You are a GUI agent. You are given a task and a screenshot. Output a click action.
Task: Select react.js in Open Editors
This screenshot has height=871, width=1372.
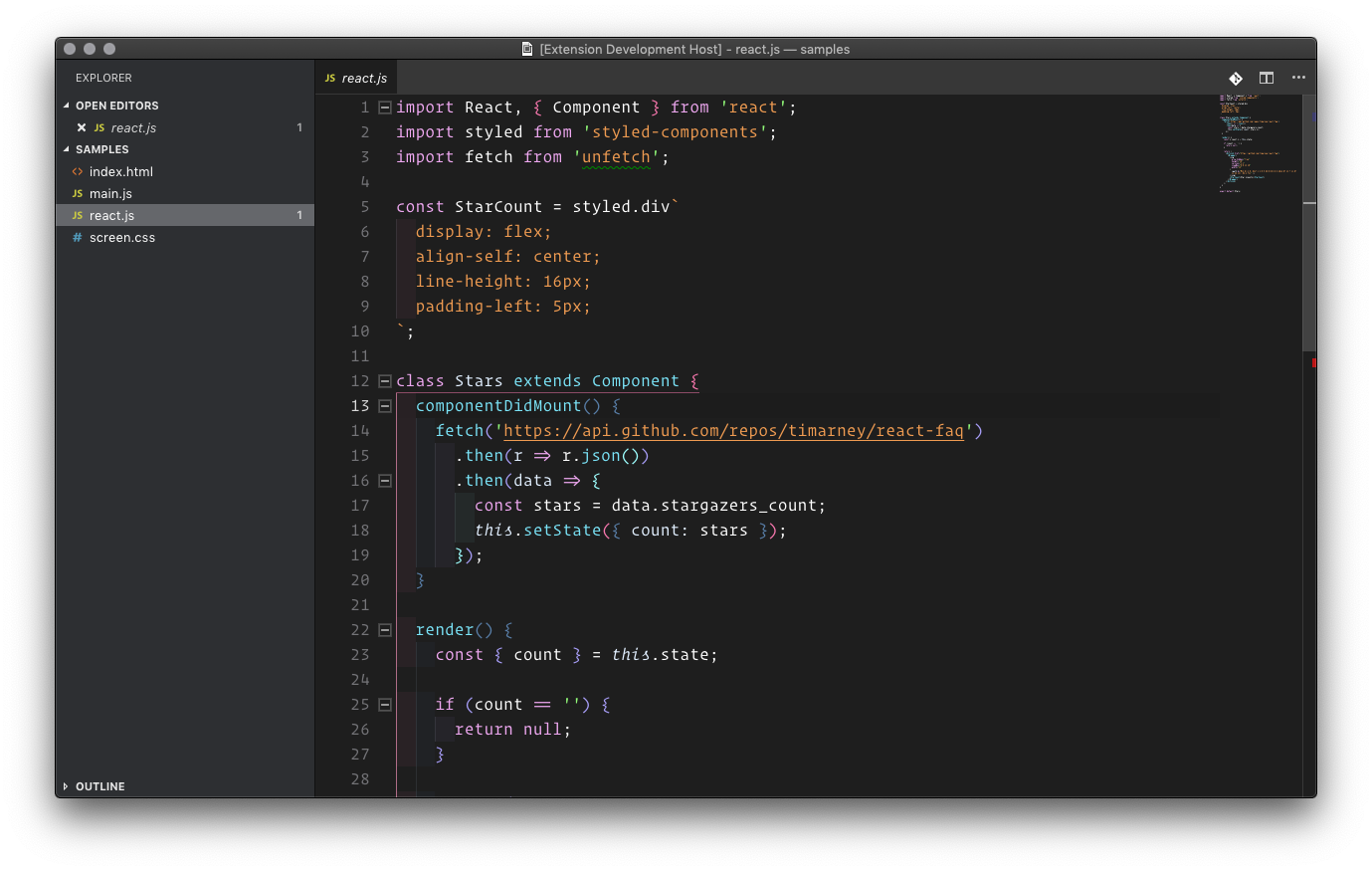click(x=185, y=127)
